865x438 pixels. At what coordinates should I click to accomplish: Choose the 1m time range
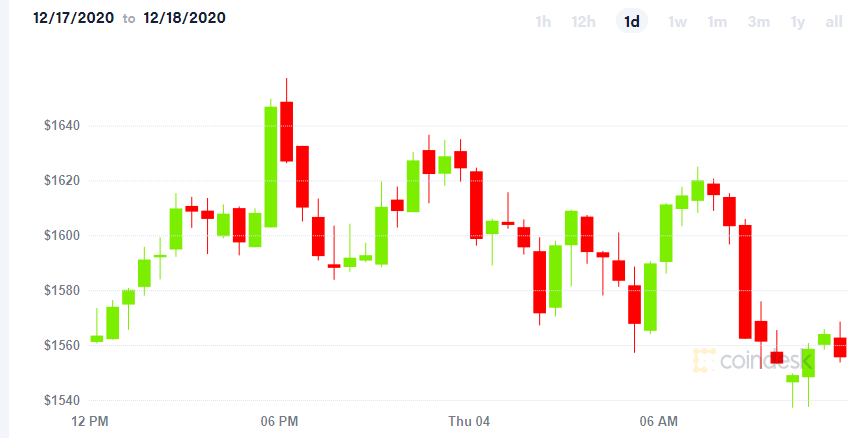coord(717,22)
